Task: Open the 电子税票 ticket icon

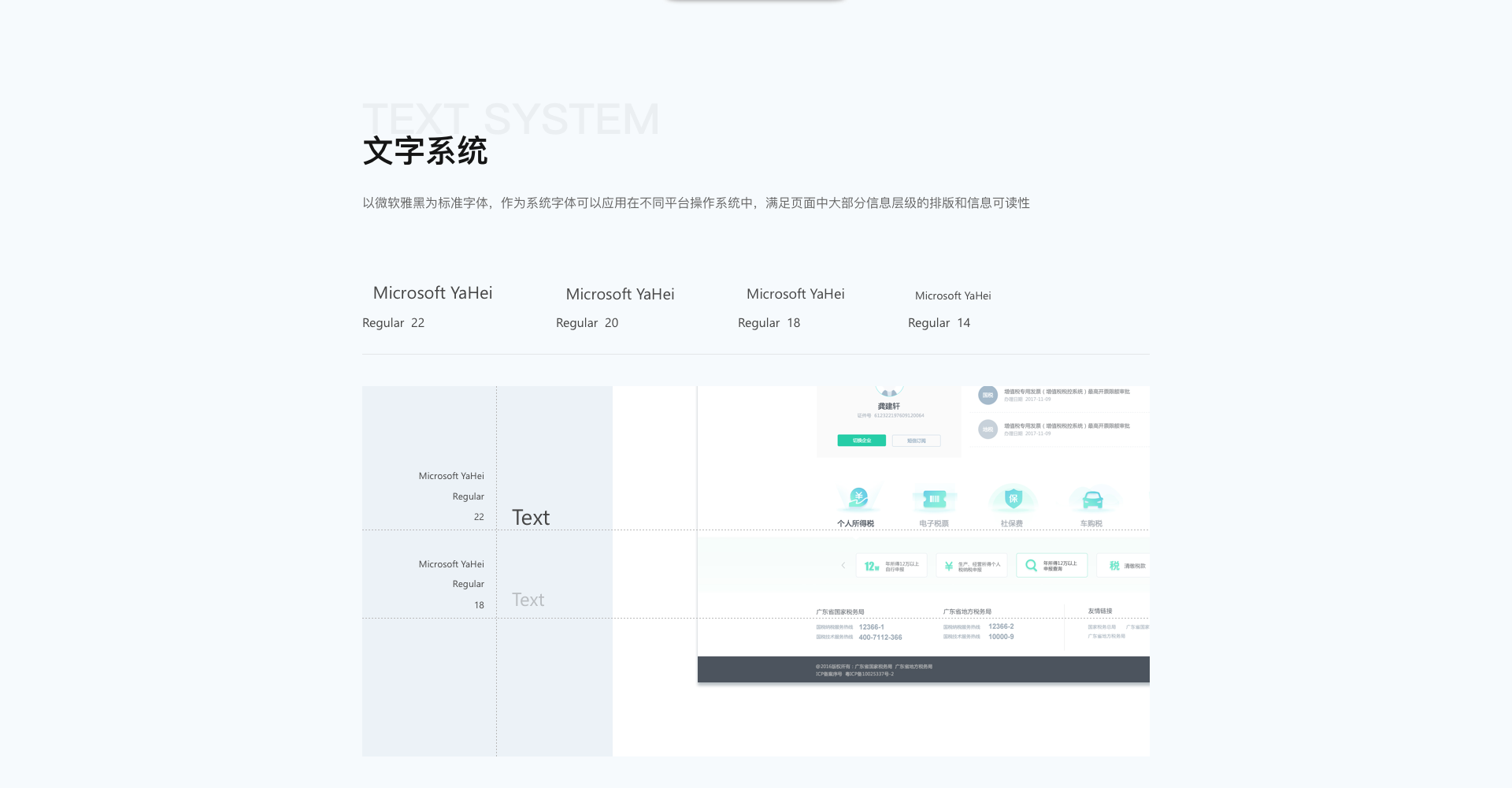Action: point(934,499)
